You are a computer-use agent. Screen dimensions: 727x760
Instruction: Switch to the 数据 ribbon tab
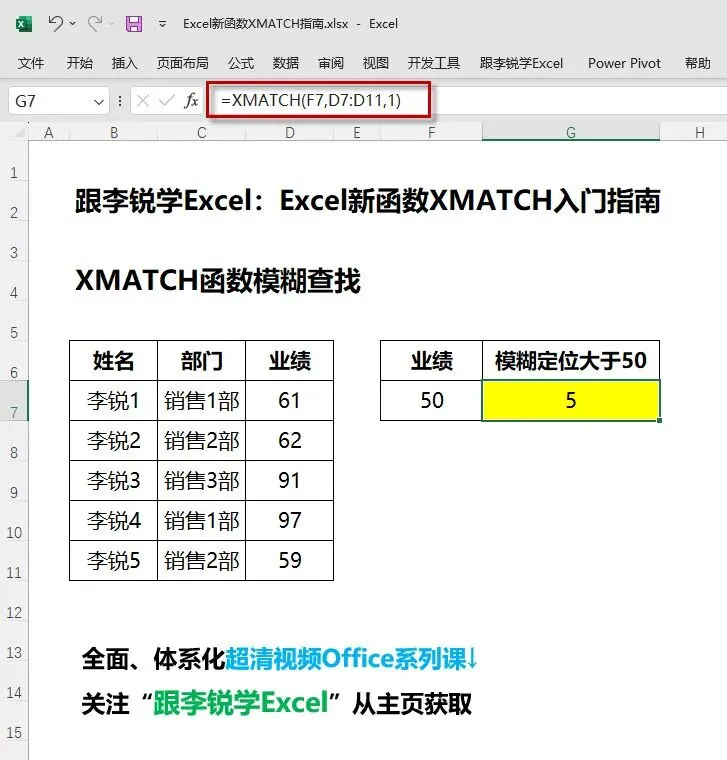click(x=285, y=63)
